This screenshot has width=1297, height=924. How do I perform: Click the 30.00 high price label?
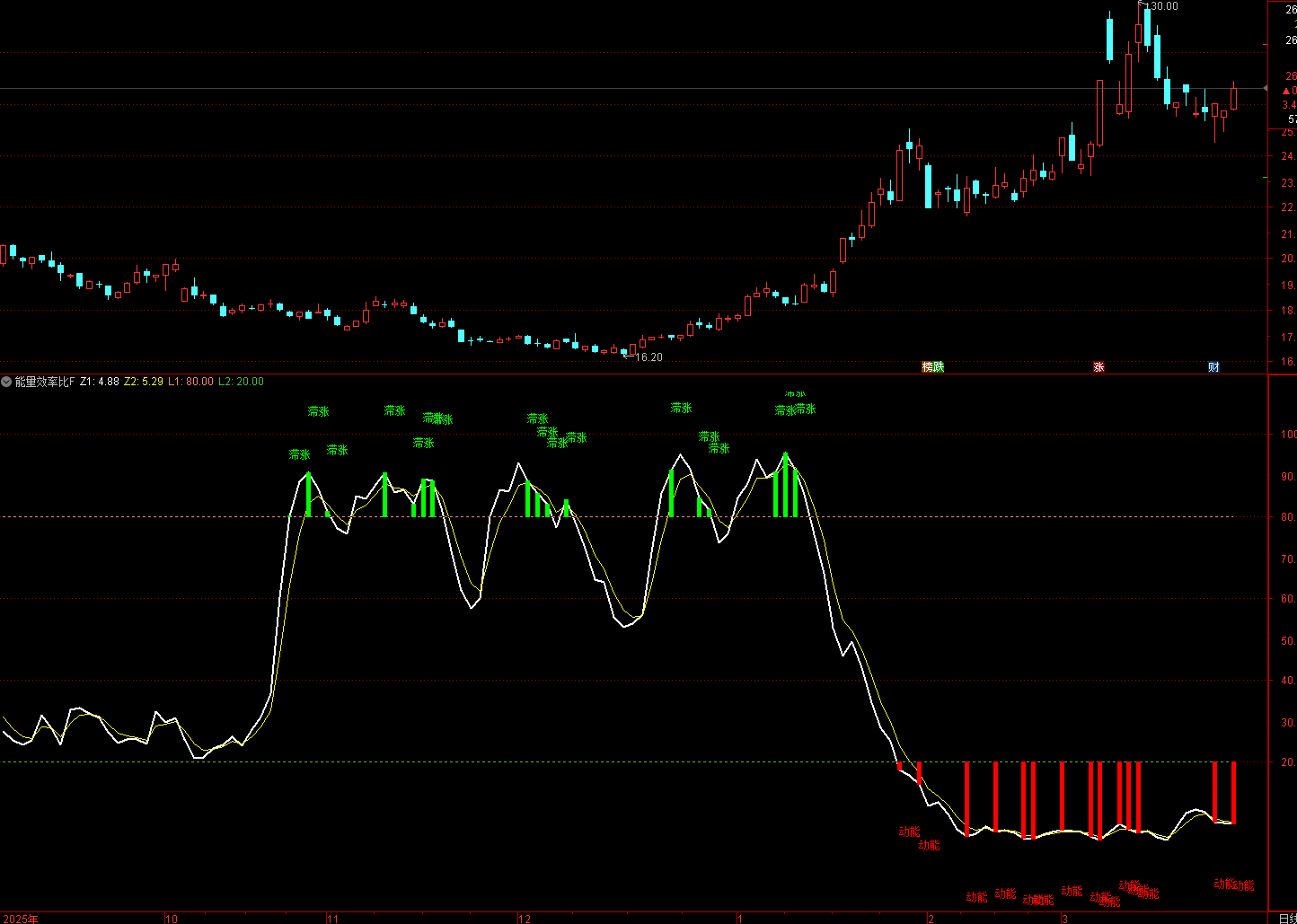click(x=1164, y=6)
